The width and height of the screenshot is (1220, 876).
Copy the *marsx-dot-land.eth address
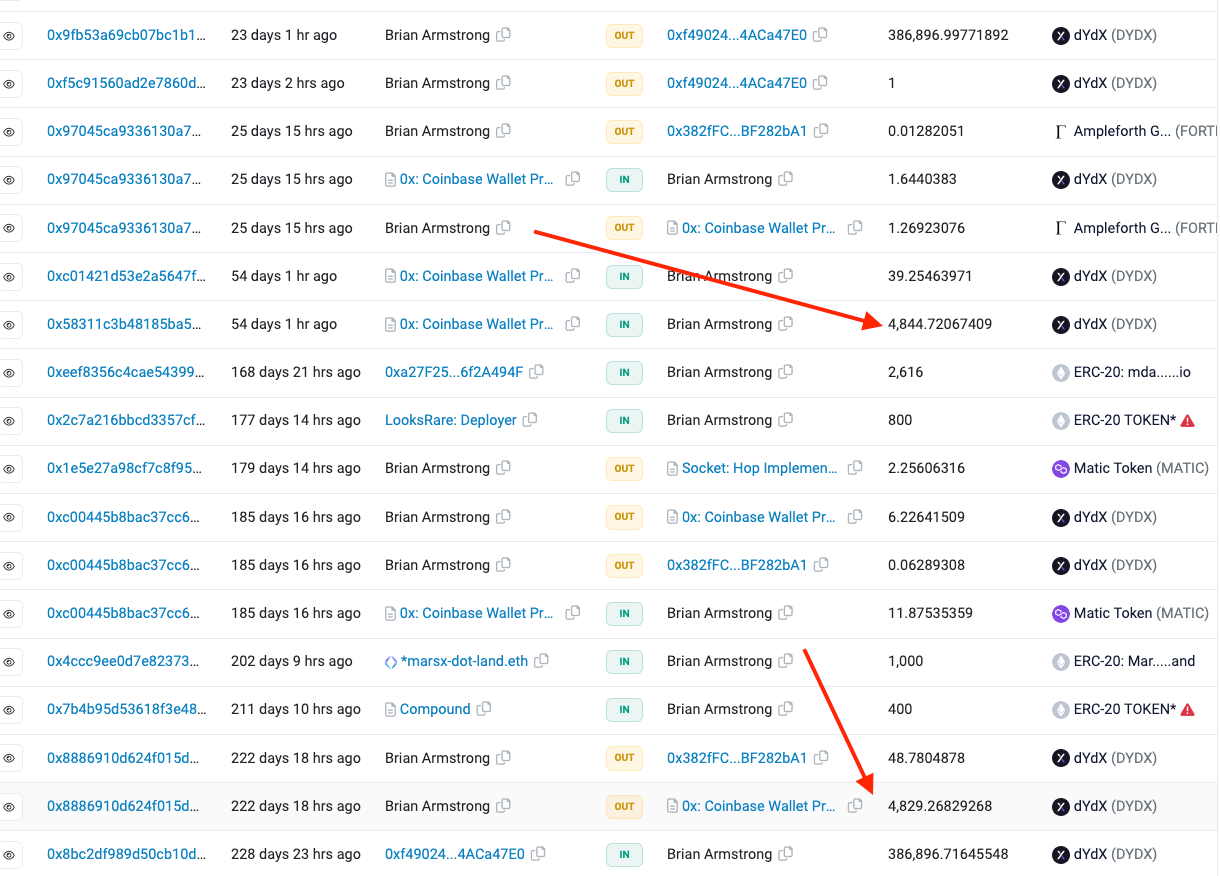pos(542,661)
